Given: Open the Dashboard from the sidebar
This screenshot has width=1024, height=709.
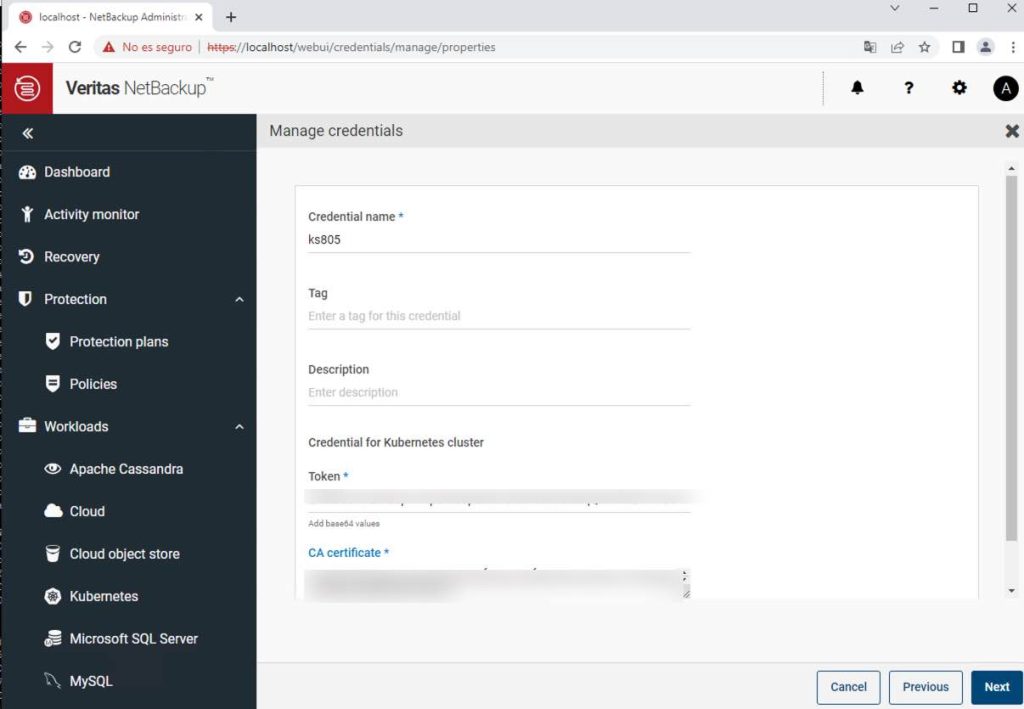Looking at the screenshot, I should point(75,171).
